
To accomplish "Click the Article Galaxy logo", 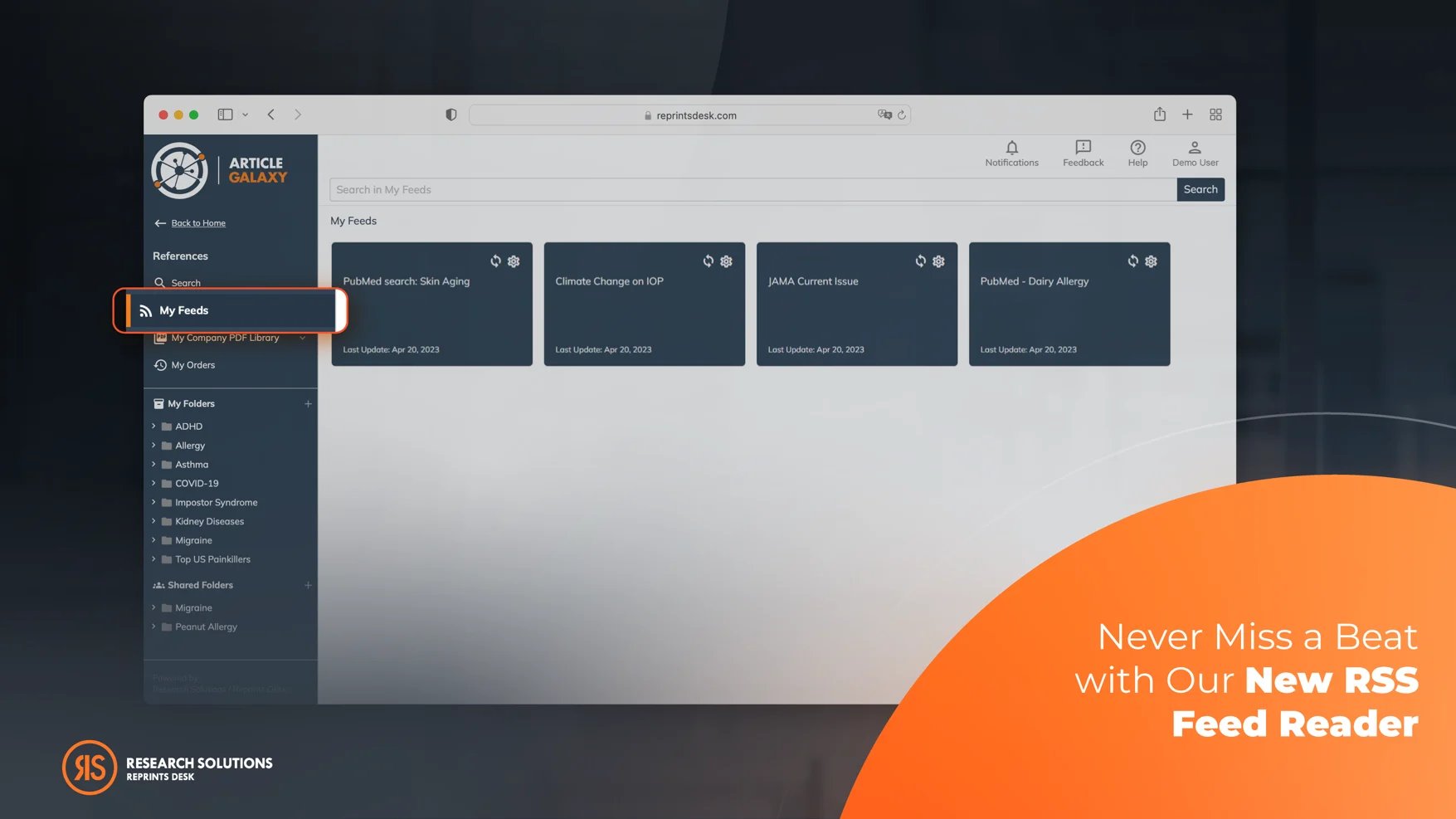I will point(220,170).
